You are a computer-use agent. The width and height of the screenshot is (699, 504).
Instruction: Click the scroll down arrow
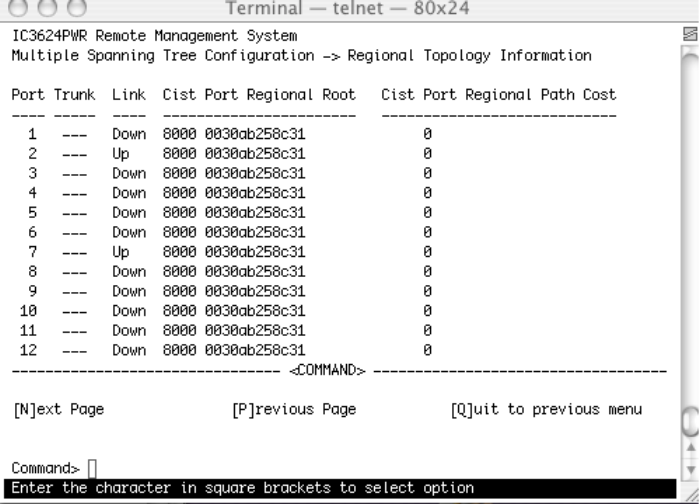686,467
